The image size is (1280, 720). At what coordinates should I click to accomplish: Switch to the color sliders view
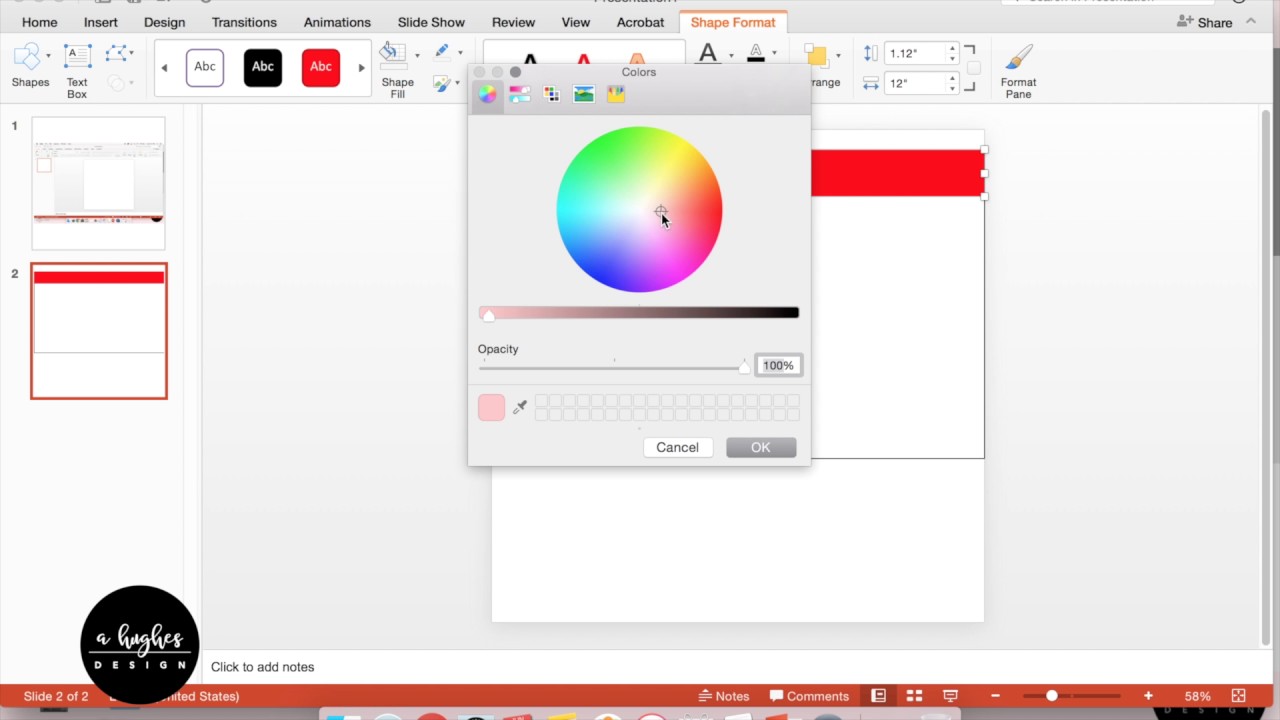(x=519, y=93)
